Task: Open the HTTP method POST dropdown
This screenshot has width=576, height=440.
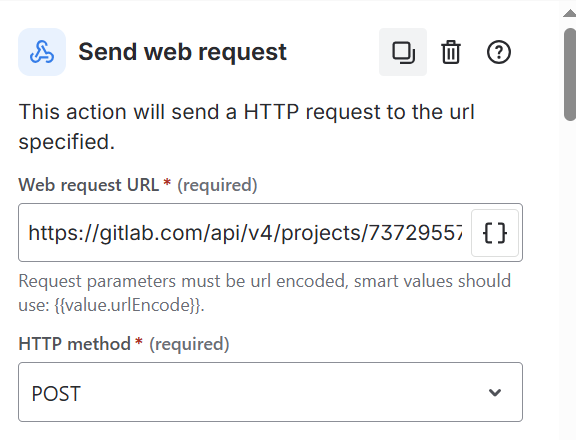Action: 270,392
